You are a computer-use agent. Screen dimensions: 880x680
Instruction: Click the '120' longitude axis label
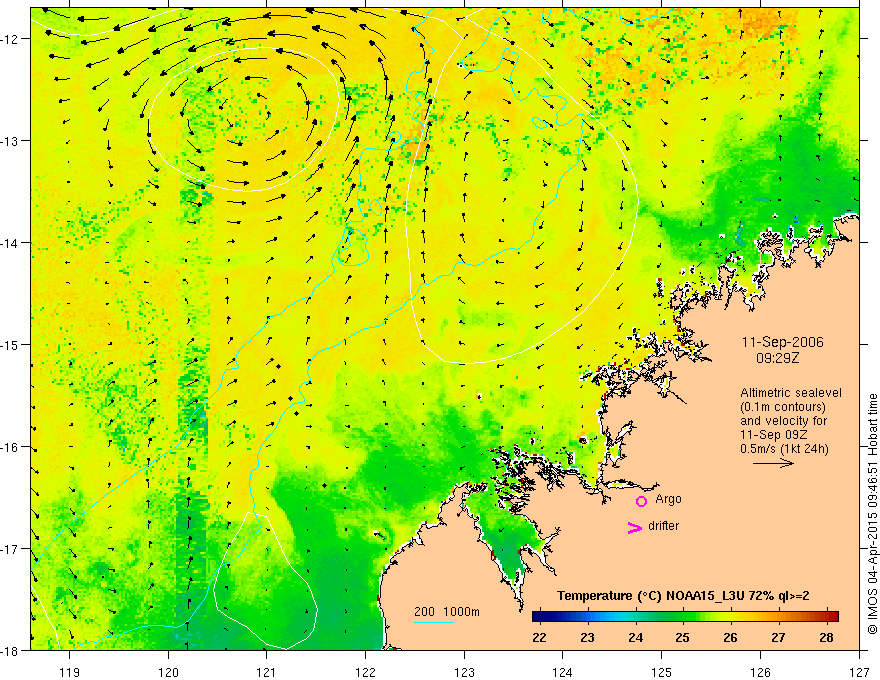click(x=168, y=672)
